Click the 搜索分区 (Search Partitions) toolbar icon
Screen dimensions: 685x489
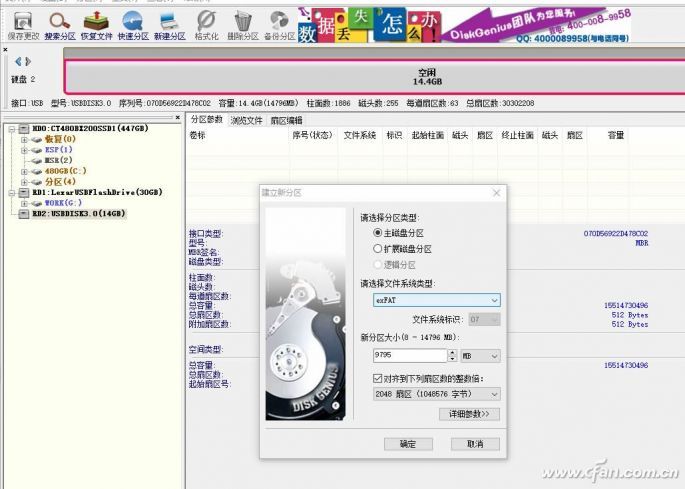coord(61,23)
